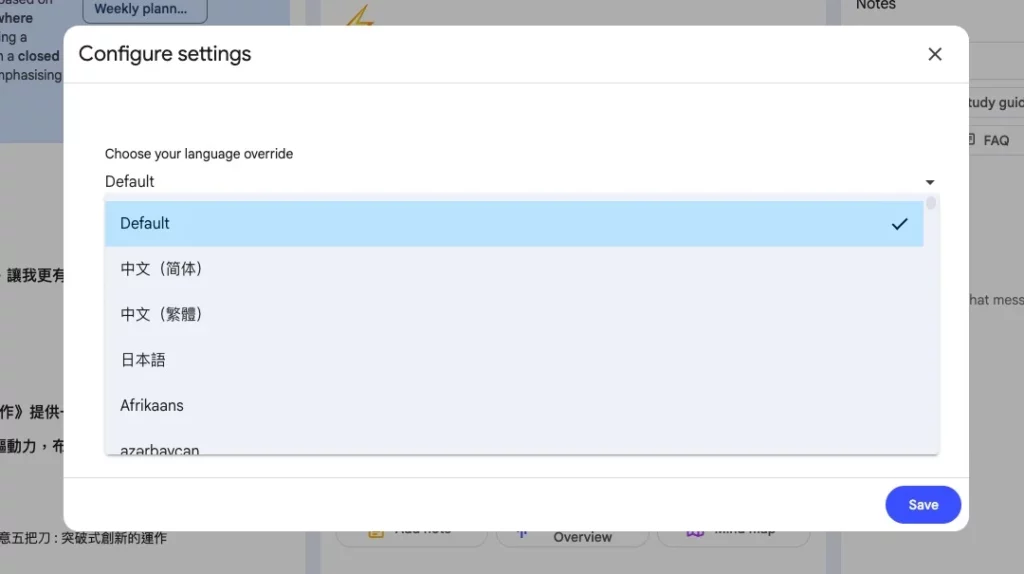Choose 中文（繁體） from the language list
Image resolution: width=1024 pixels, height=574 pixels.
(162, 314)
